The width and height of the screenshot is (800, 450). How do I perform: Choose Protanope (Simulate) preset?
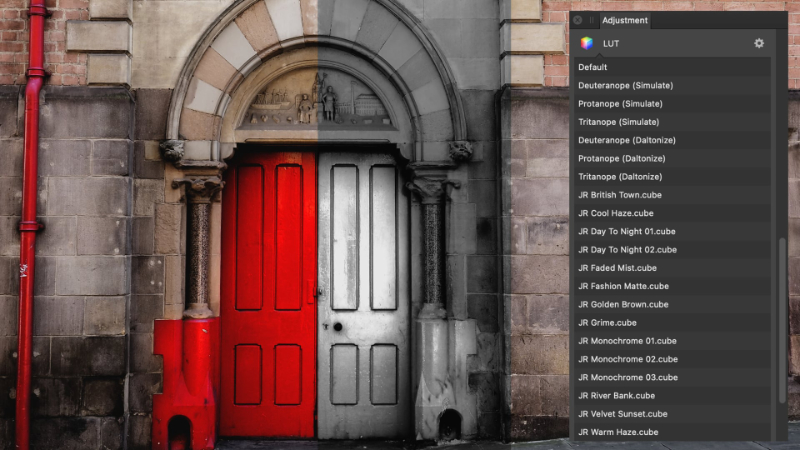pyautogui.click(x=672, y=104)
